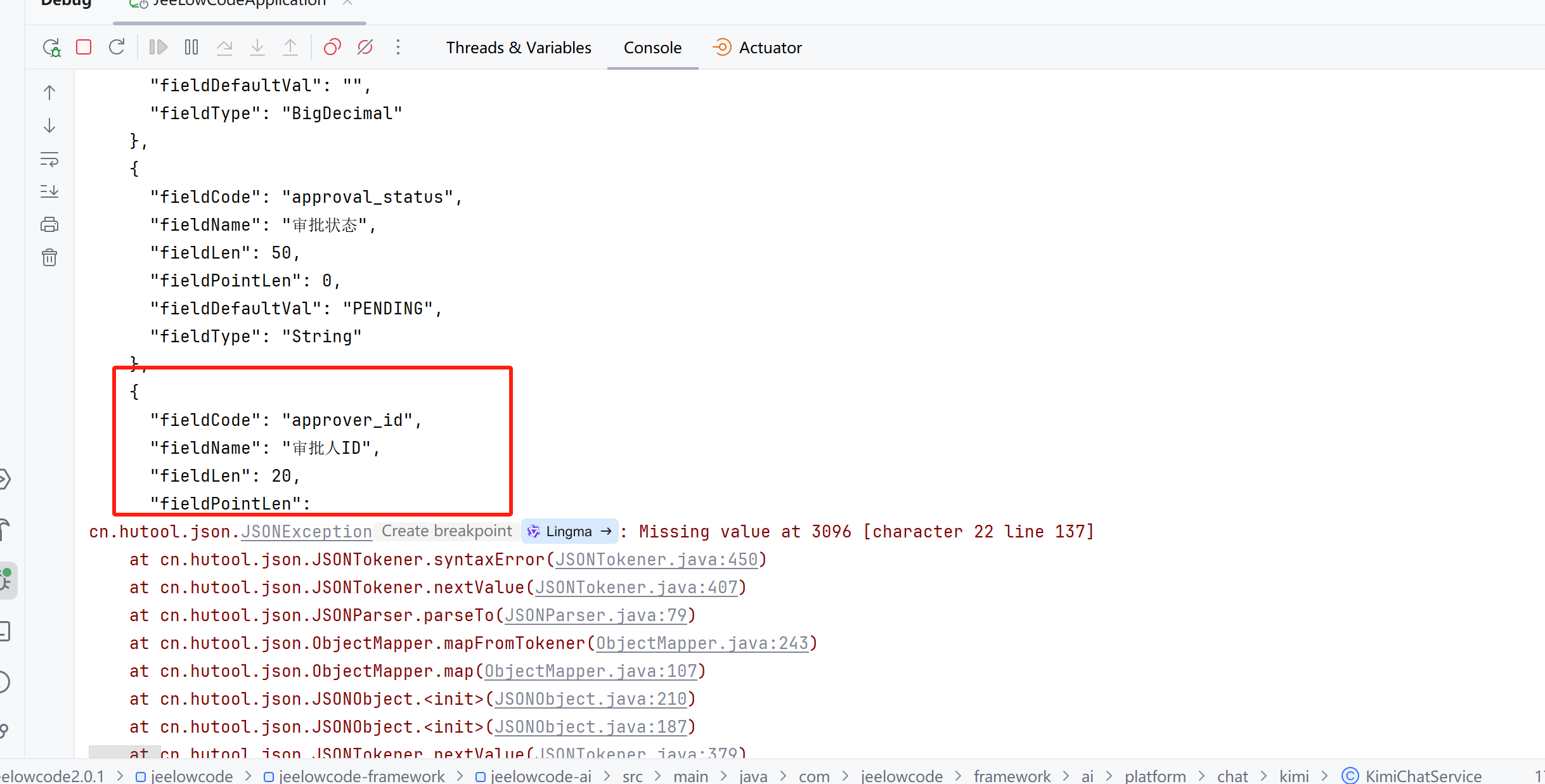Viewport: 1545px width, 784px height.
Task: Click "BigDecimal" fieldType line
Action: (276, 113)
